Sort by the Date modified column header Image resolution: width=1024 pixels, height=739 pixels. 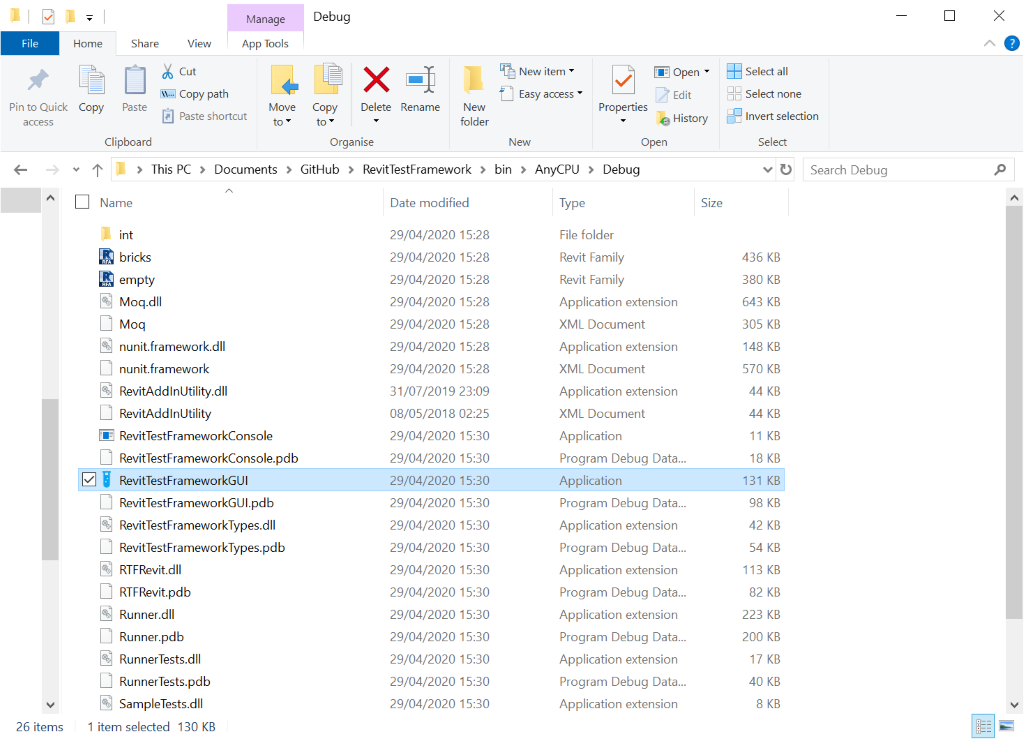coord(468,202)
